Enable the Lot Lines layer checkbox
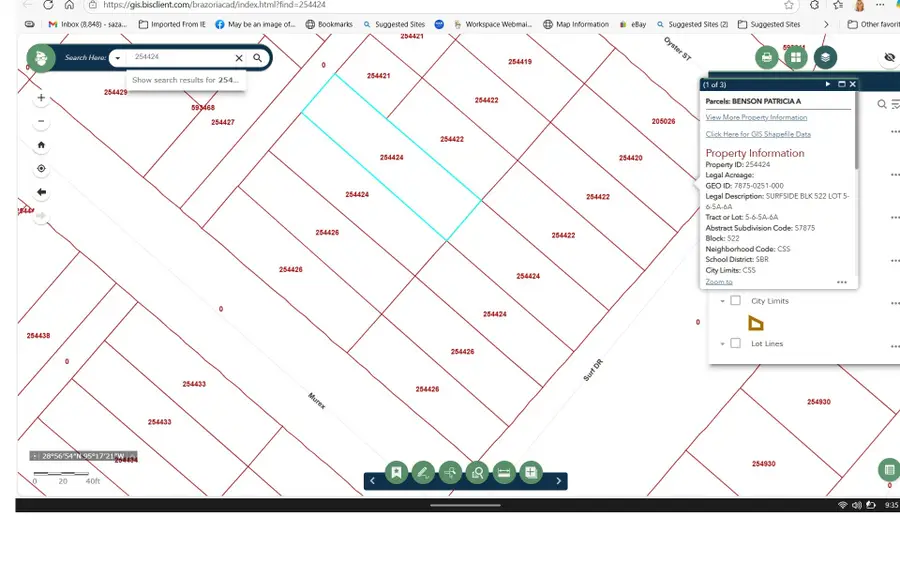Screen dimensions: 900x563 735,344
